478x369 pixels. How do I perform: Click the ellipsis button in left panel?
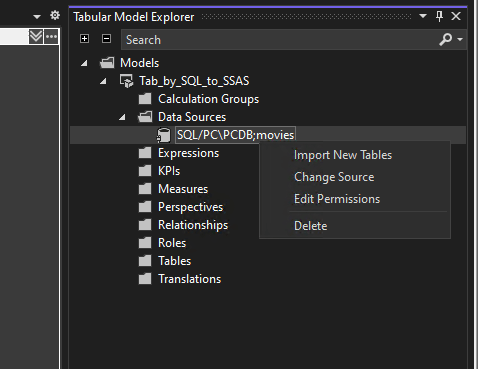pos(51,37)
